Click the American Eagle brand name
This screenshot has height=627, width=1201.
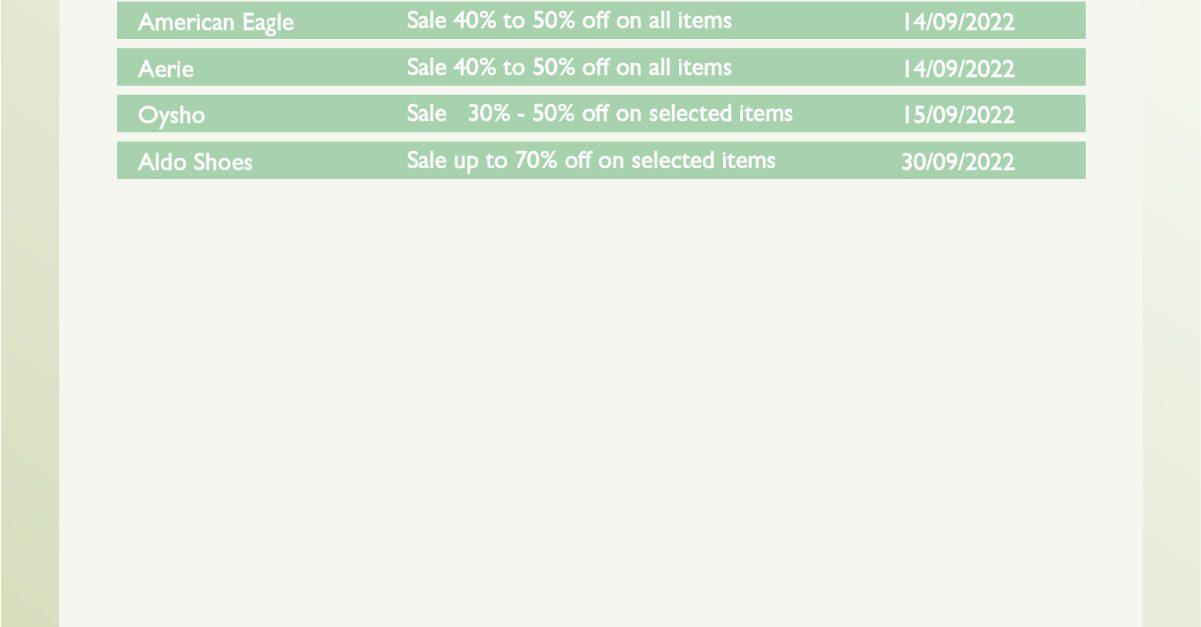pos(216,22)
